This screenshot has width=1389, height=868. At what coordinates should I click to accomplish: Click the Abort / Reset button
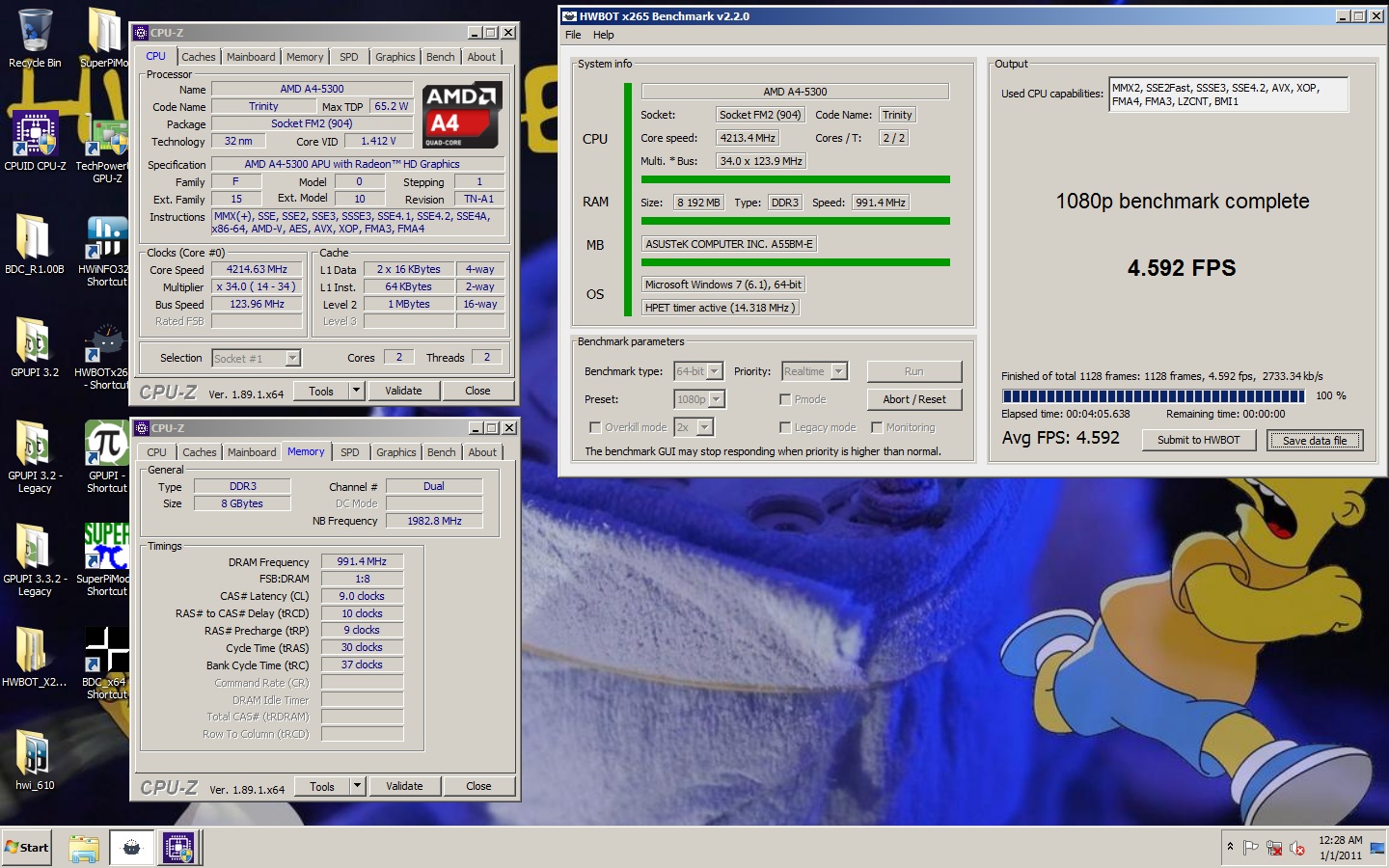click(913, 399)
